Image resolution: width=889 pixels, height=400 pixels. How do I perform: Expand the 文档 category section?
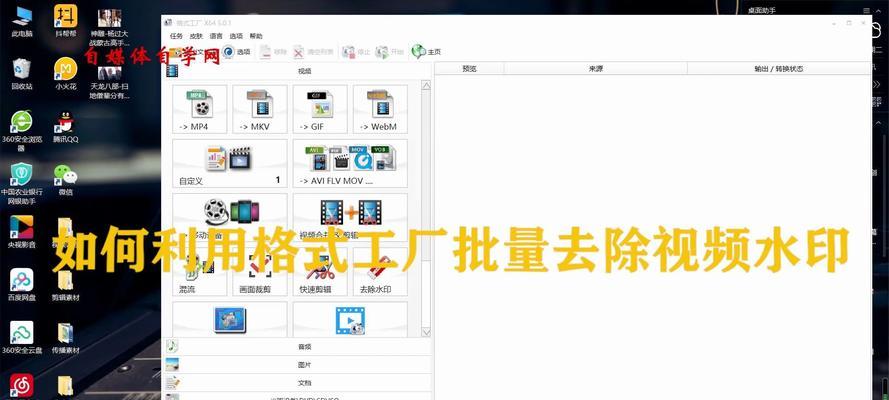[298, 382]
